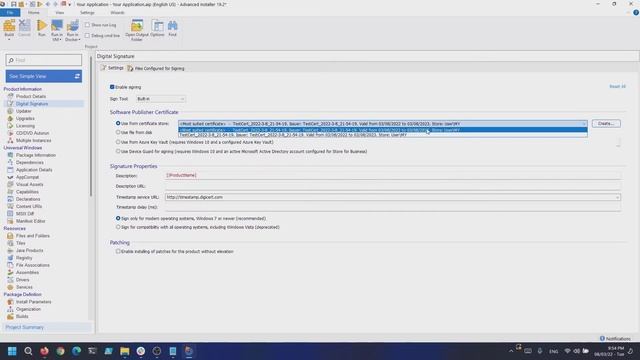The image size is (640, 360).
Task: Open Dependencies page
Action: pos(29,162)
